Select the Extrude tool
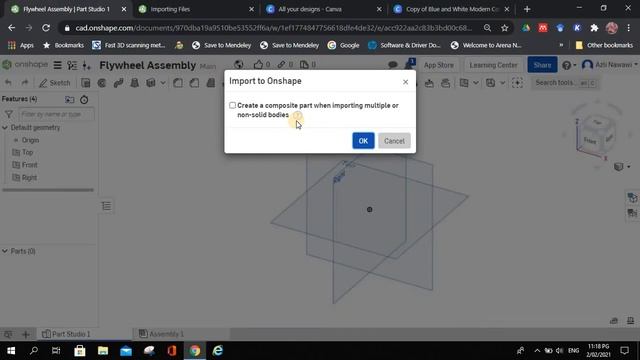The image size is (640, 360). [85, 83]
